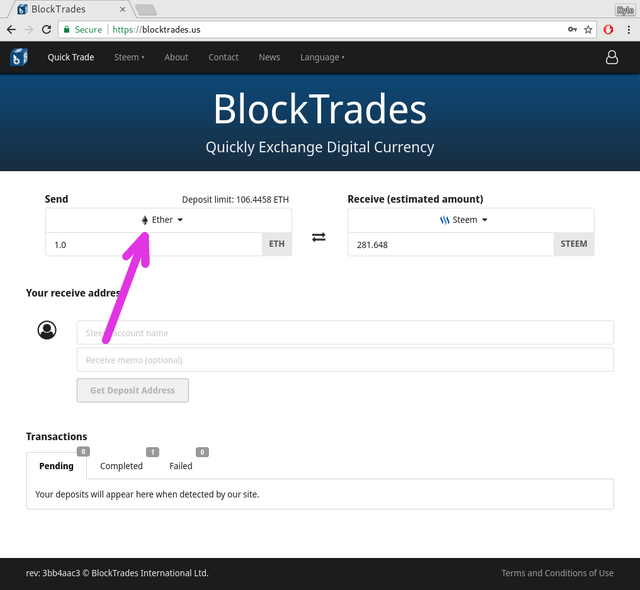Open the user account profile icon
This screenshot has height=590, width=640.
(611, 58)
